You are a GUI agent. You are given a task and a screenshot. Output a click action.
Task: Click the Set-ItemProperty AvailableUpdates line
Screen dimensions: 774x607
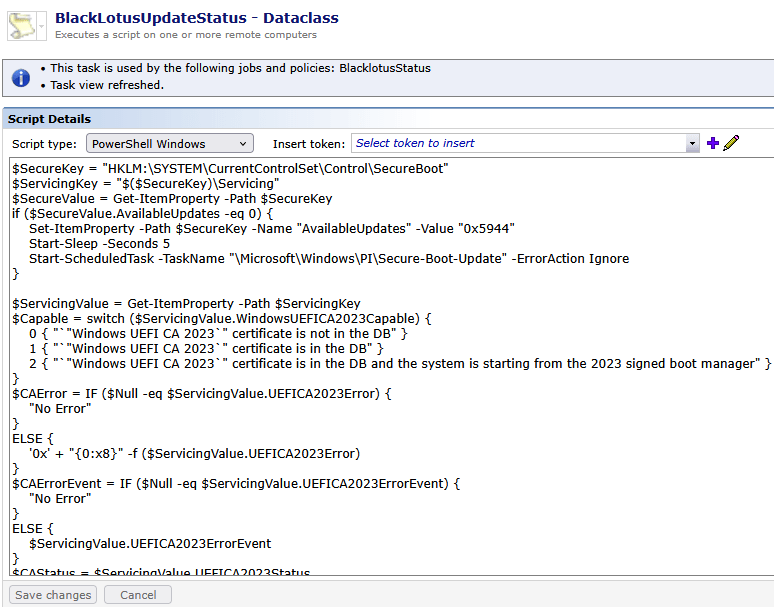point(272,228)
